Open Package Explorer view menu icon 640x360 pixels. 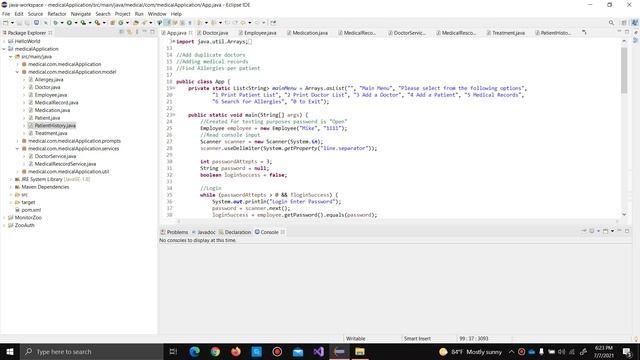[x=137, y=32]
